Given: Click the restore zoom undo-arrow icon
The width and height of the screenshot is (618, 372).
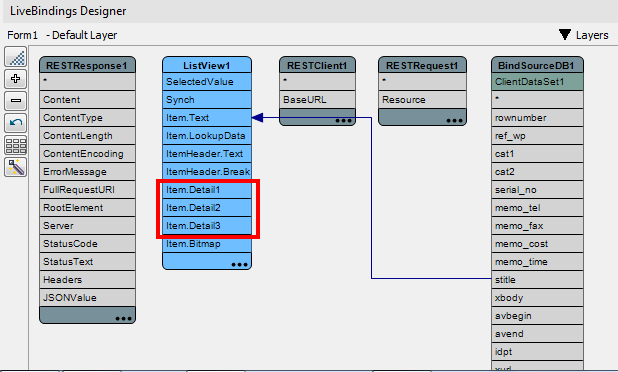Looking at the screenshot, I should [16, 123].
